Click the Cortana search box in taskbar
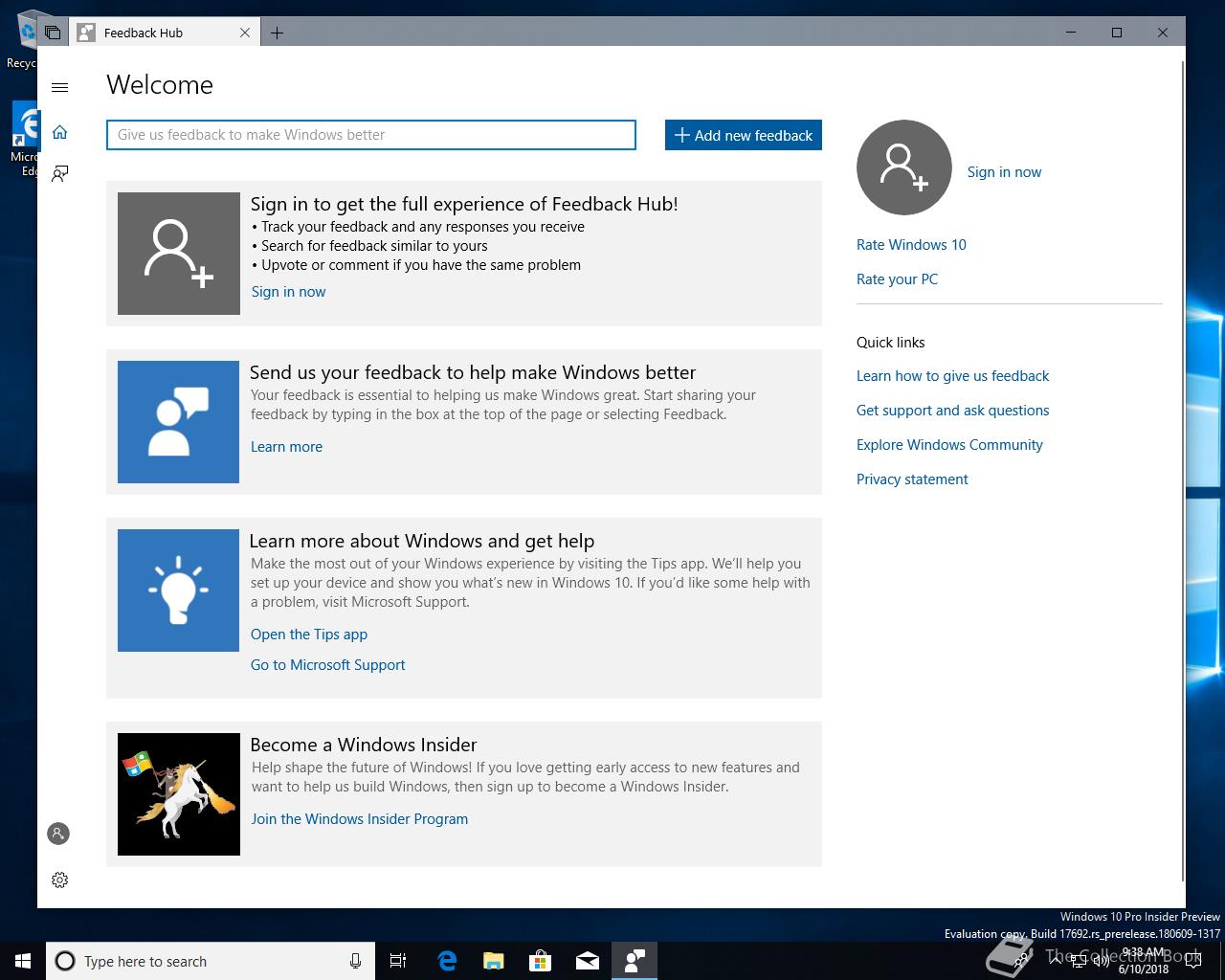Viewport: 1225px width, 980px height. pos(209,961)
